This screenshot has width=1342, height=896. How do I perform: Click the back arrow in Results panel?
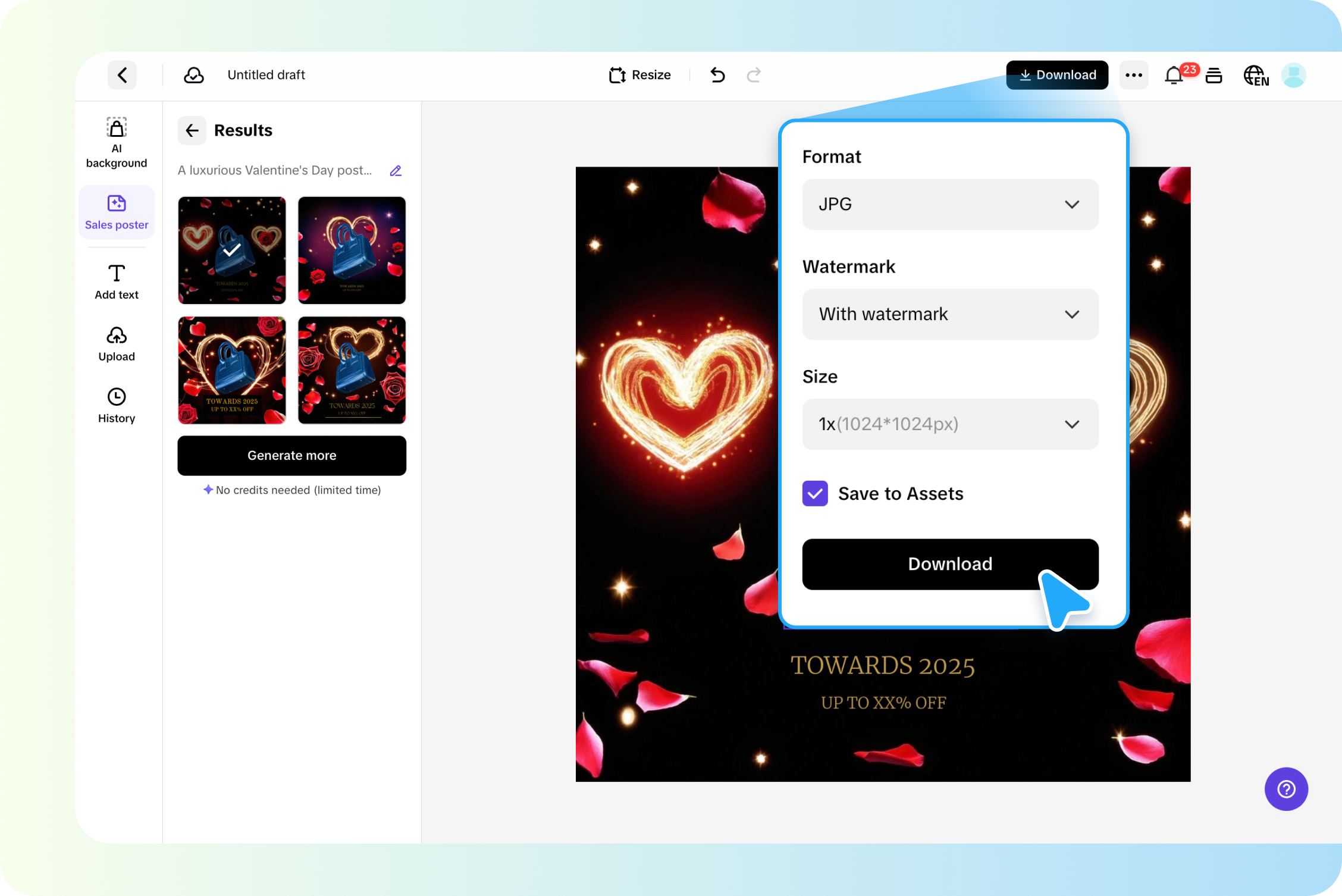[x=193, y=130]
